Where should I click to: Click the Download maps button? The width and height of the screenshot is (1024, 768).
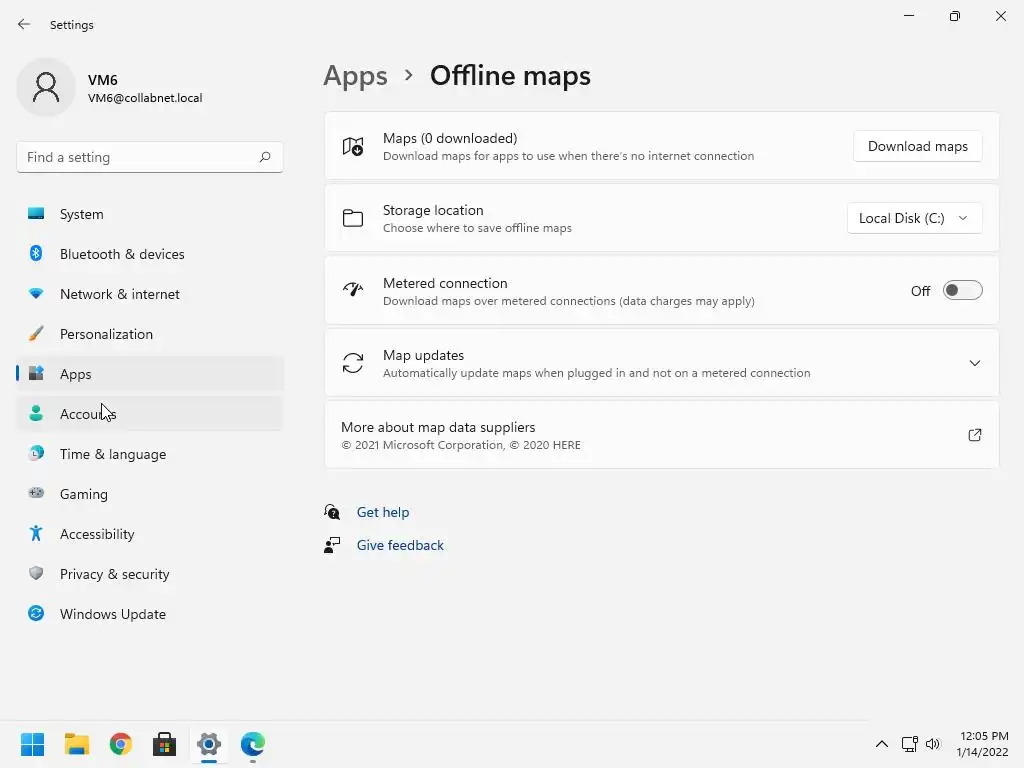click(917, 146)
